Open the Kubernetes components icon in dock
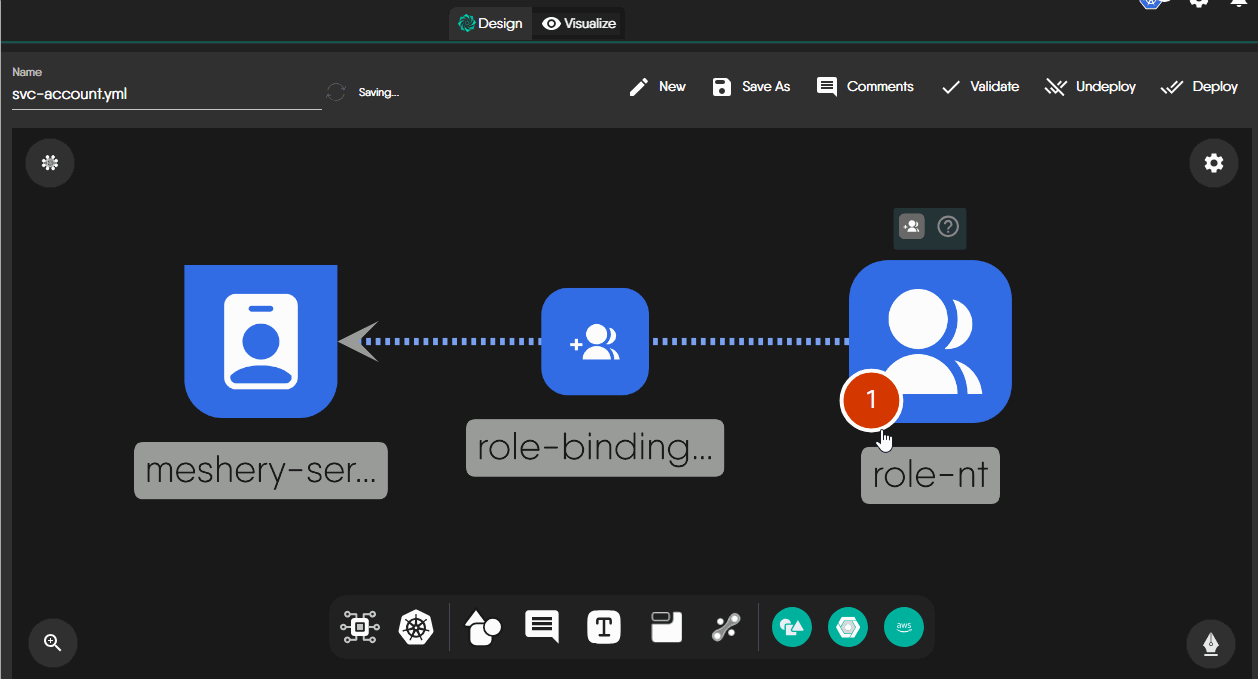This screenshot has width=1258, height=679. coord(417,627)
